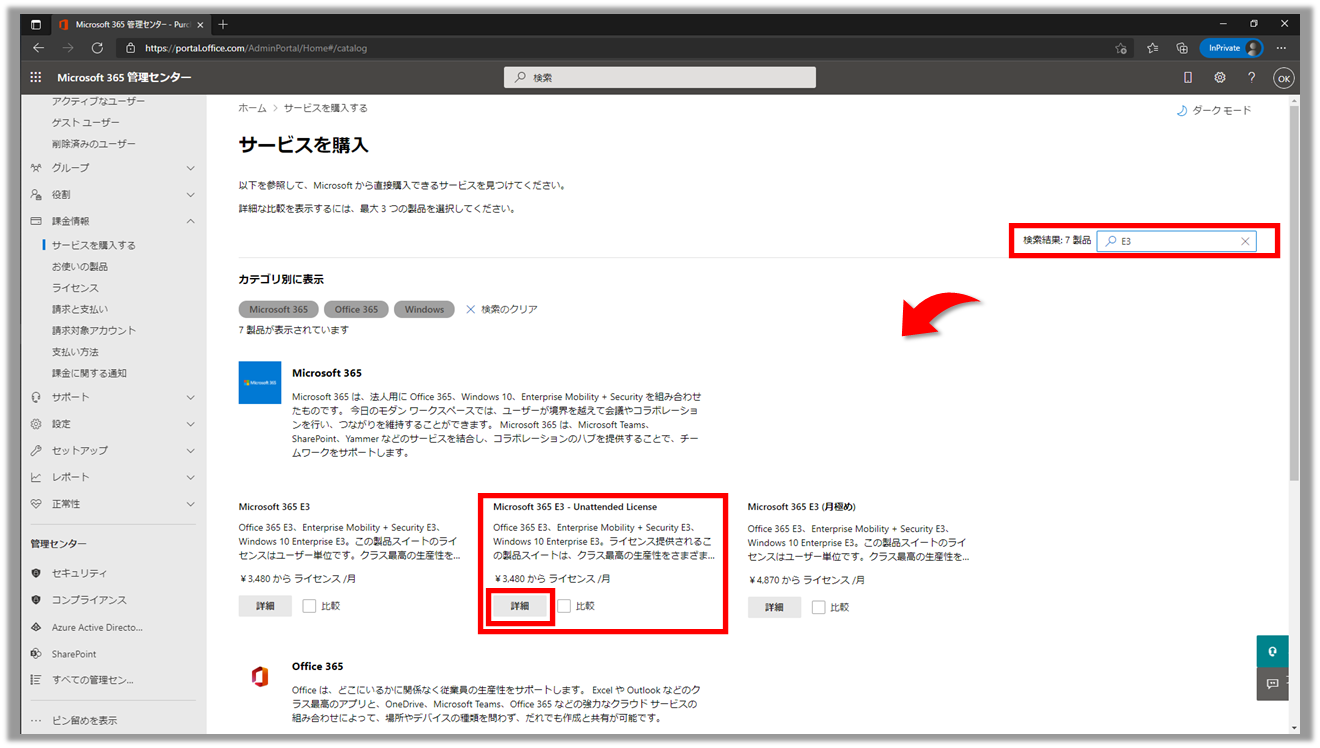The width and height of the screenshot is (1320, 748).
Task: Toggle ダークモード
Action: click(1214, 110)
